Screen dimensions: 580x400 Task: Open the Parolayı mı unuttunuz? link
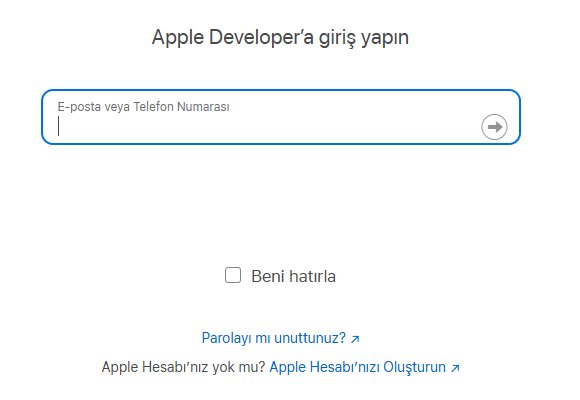[x=280, y=338]
